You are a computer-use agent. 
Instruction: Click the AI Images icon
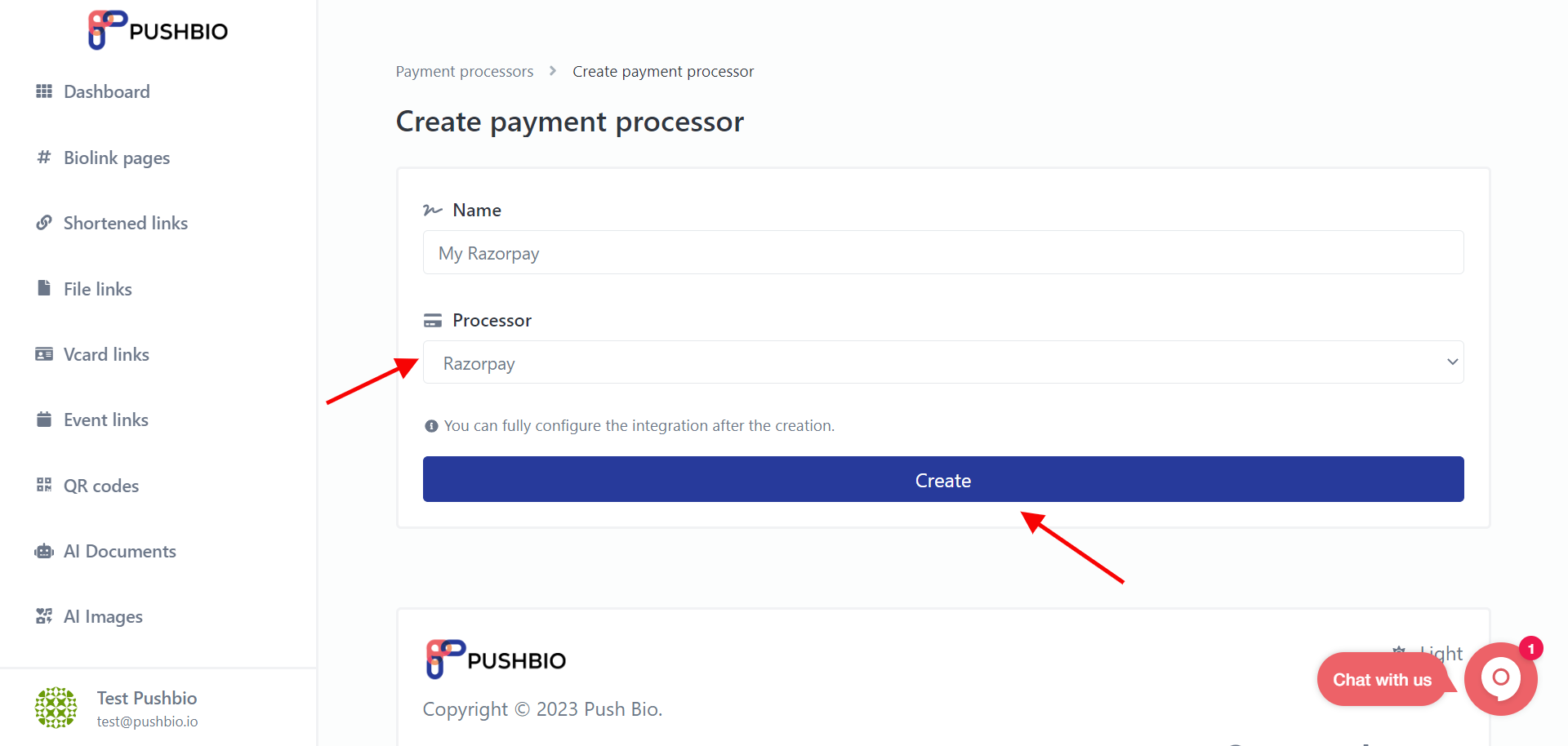tap(44, 616)
